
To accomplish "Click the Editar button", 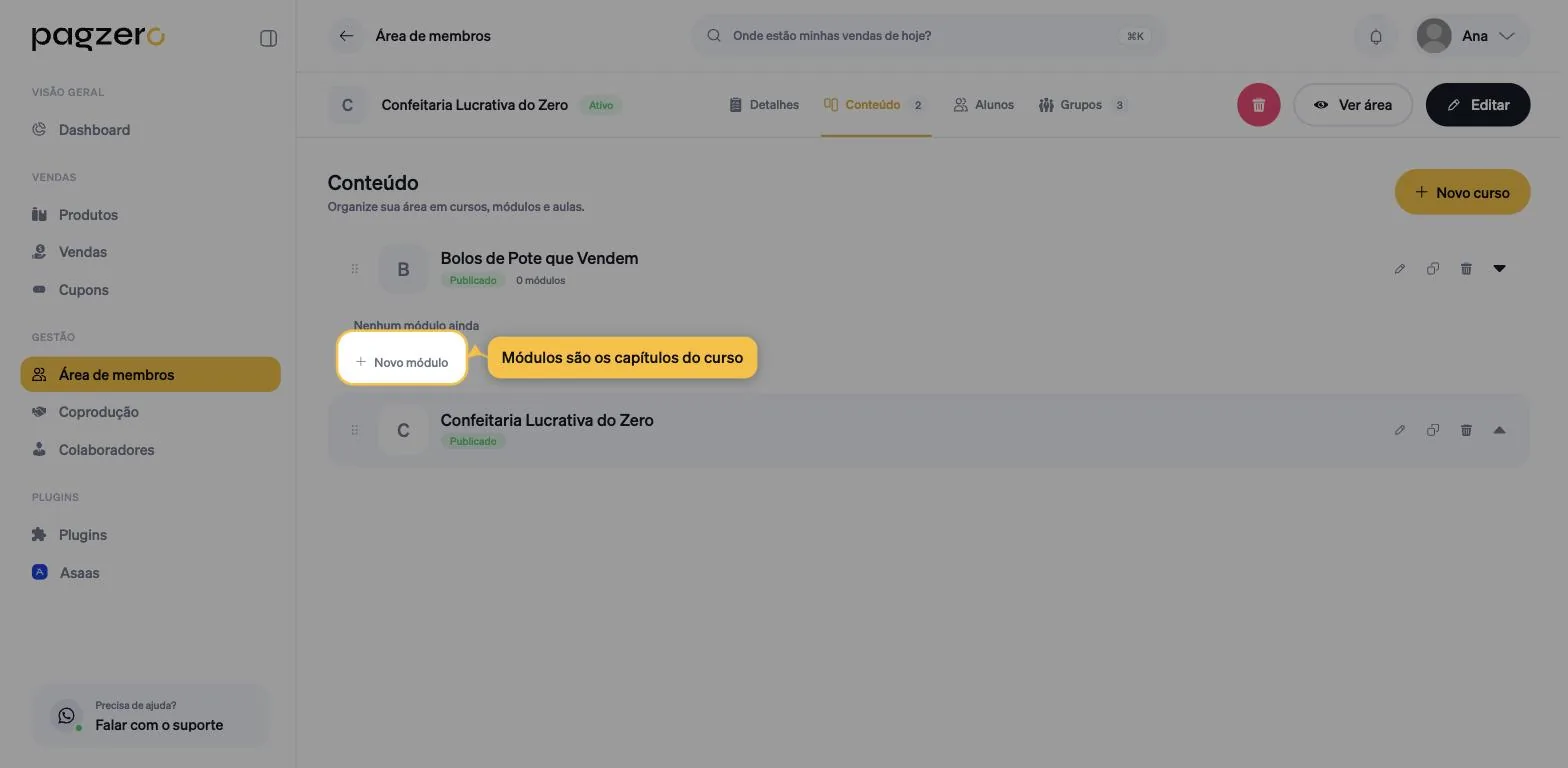I will 1477,105.
